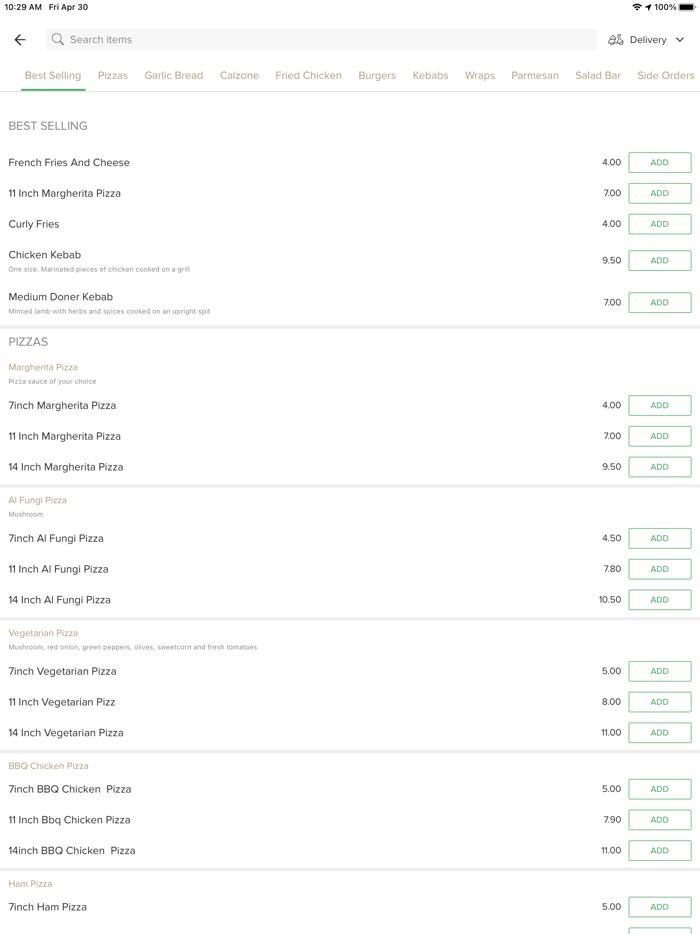Add Medium Doner Kebab
Image resolution: width=700 pixels, height=934 pixels.
pyautogui.click(x=659, y=302)
